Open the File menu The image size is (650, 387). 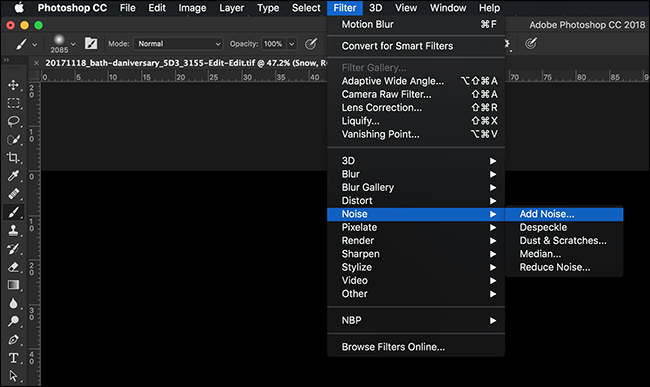(x=127, y=8)
